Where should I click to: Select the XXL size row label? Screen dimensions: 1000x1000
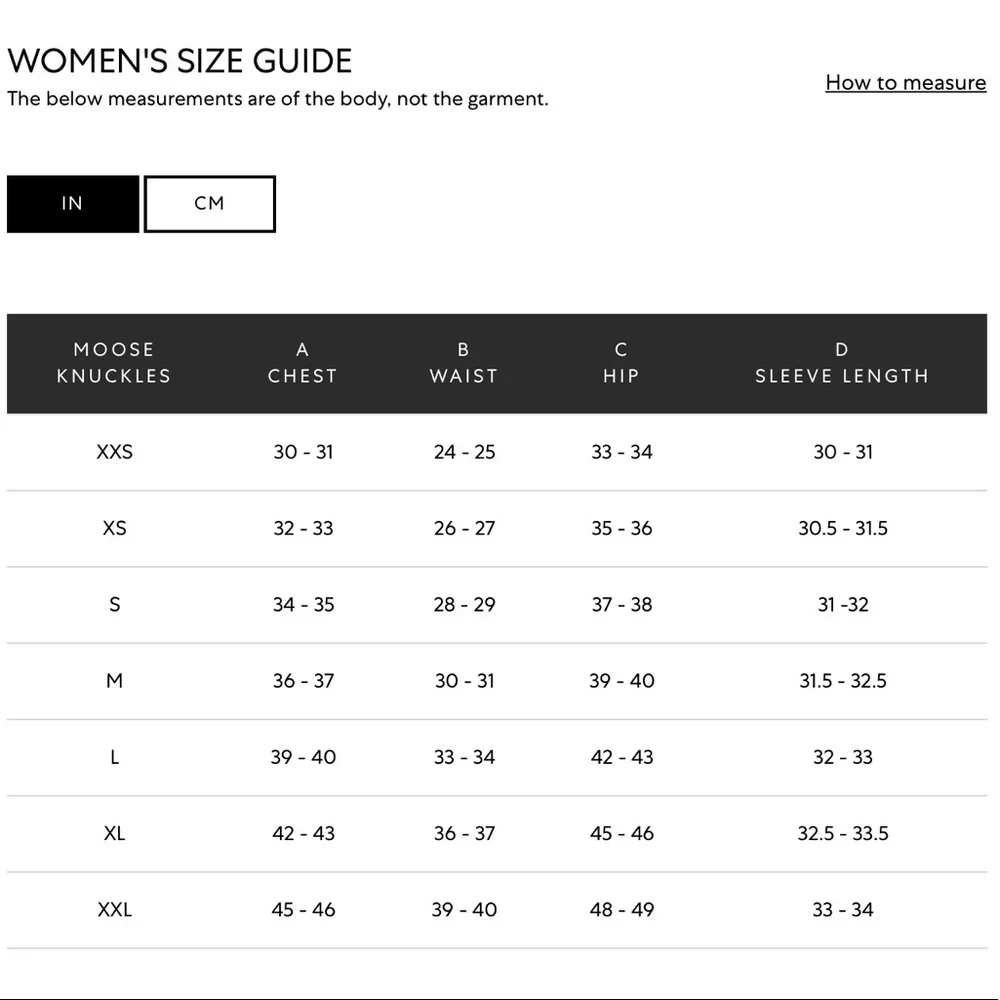[114, 910]
